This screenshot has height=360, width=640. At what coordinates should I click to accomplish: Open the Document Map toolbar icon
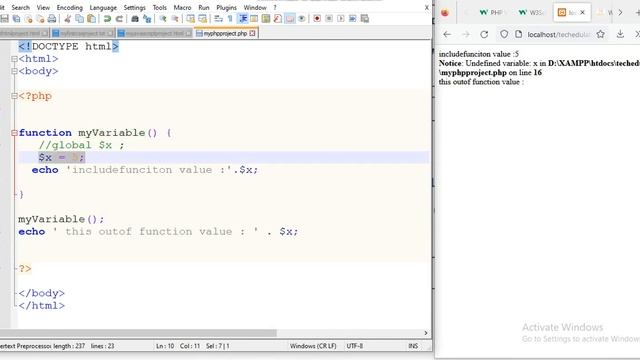pos(266,19)
